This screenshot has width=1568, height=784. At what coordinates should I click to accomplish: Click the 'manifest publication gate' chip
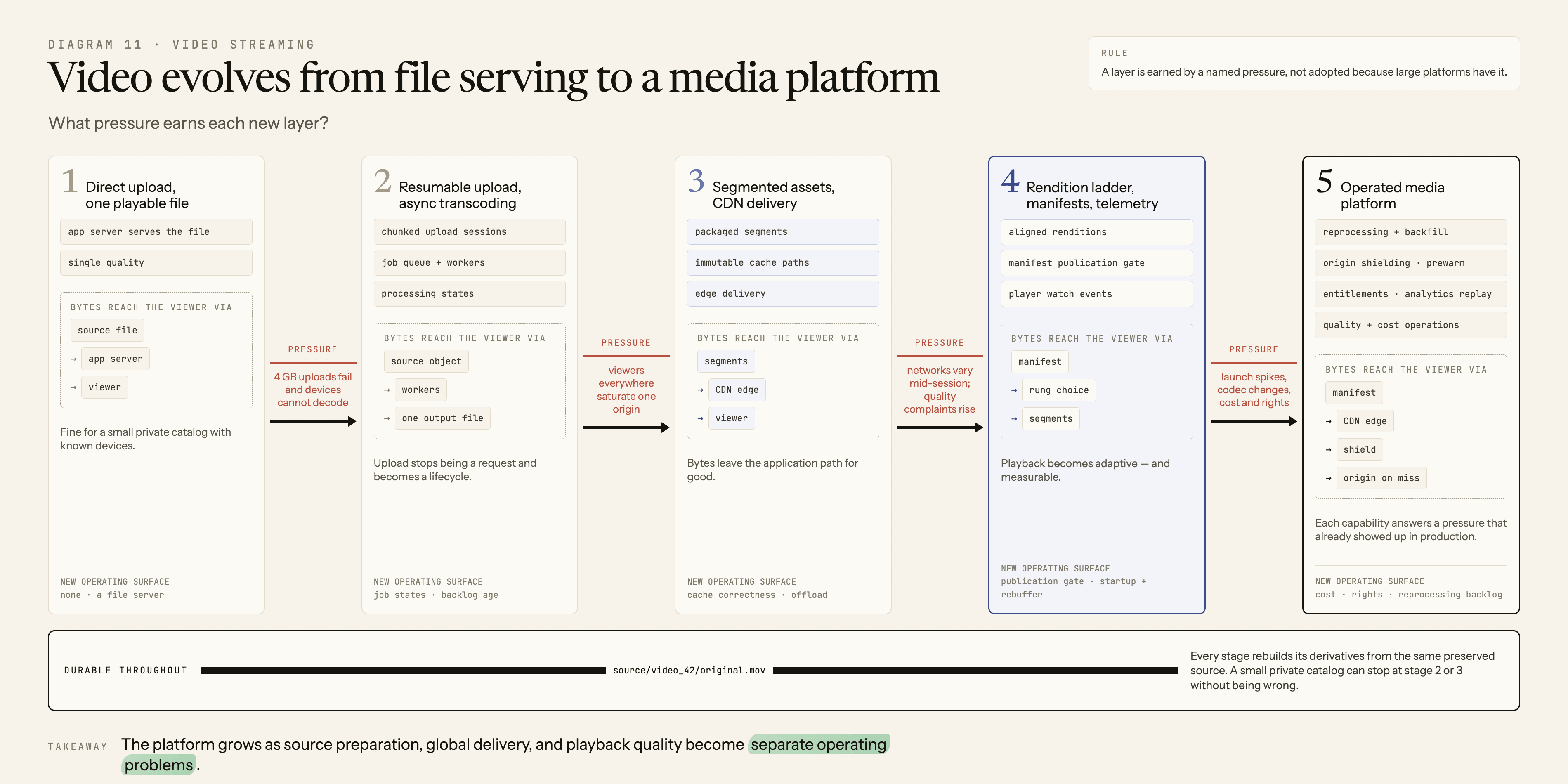[1096, 263]
